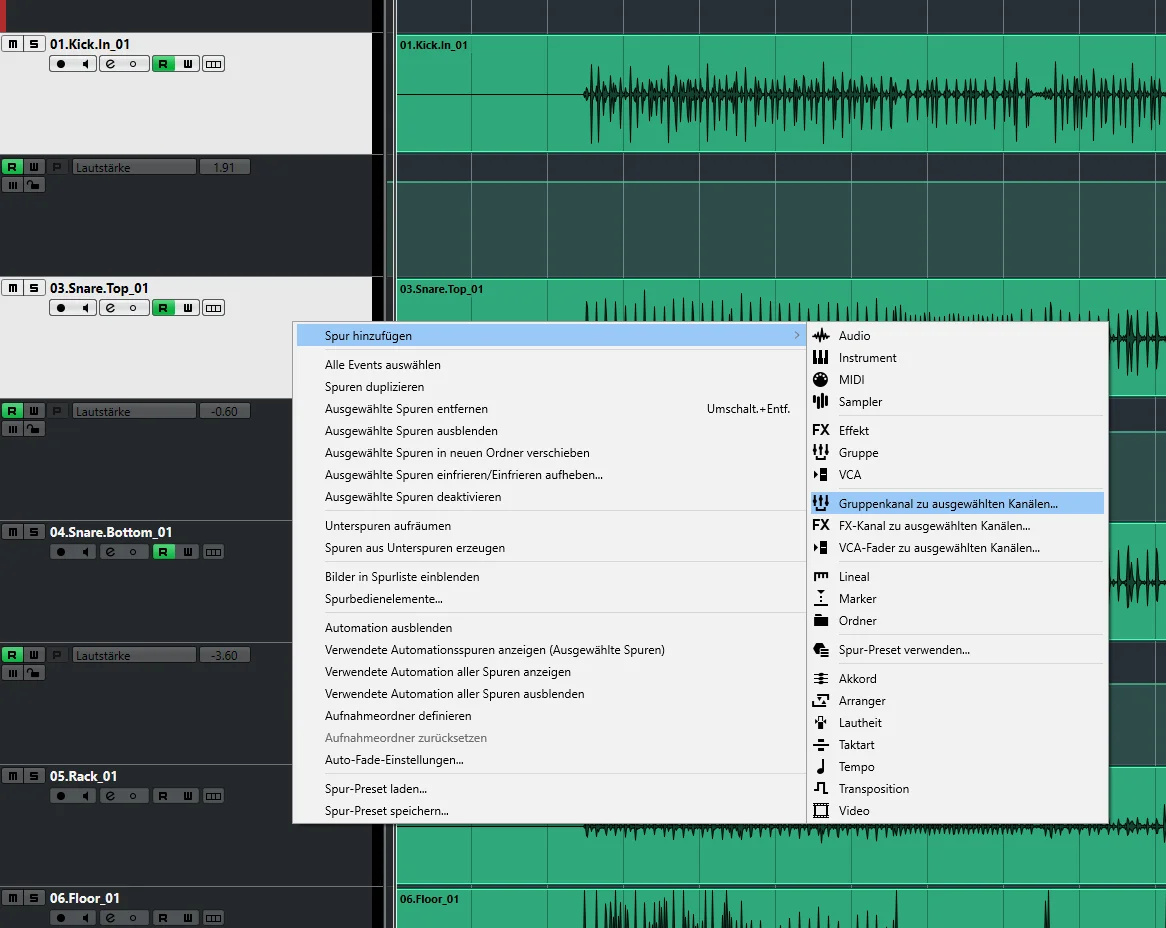Toggle read automation on 03.Snare.Top_01 track
Screen dimensions: 1166x928
163,308
